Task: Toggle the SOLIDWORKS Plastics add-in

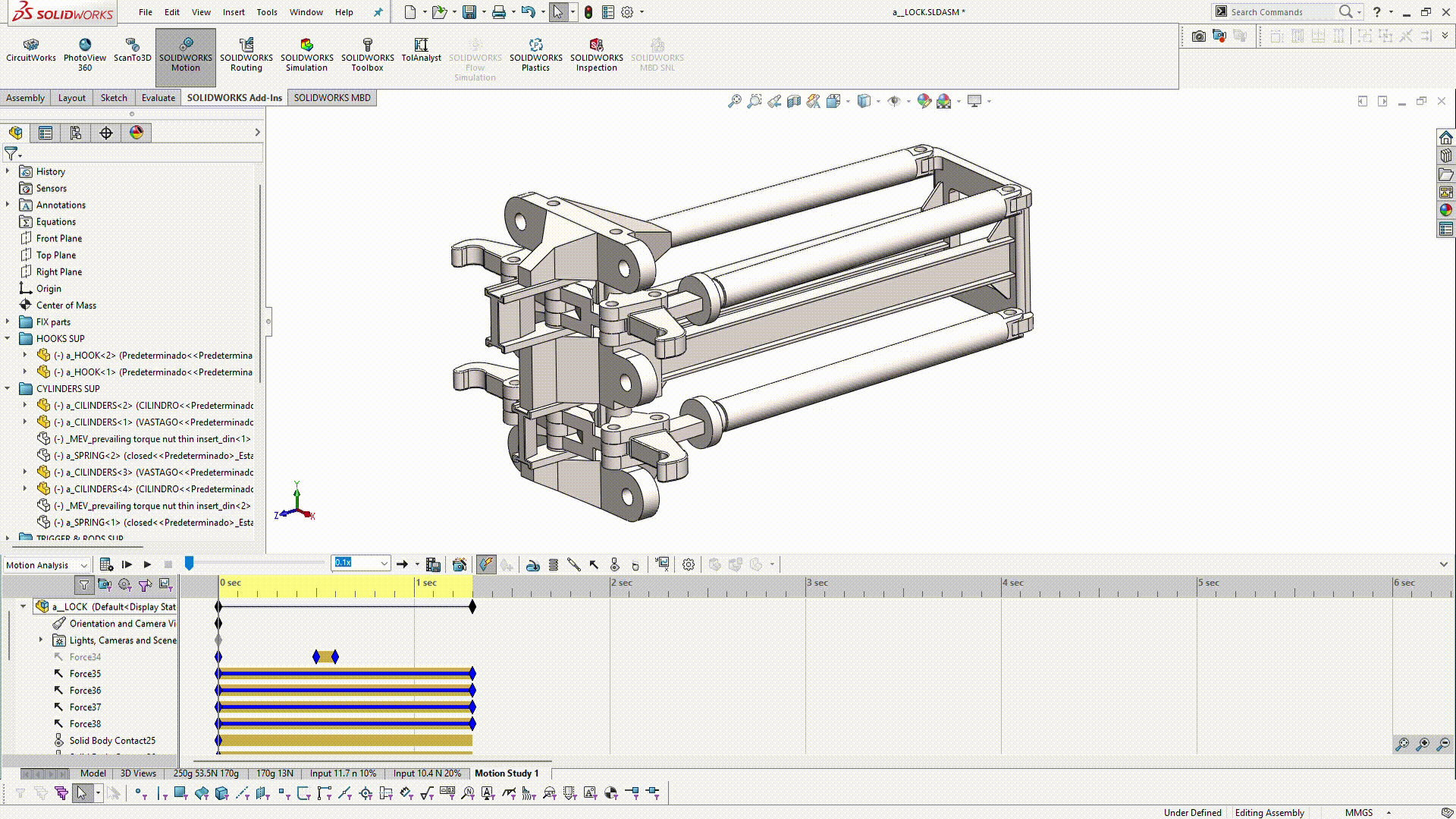Action: coord(536,55)
